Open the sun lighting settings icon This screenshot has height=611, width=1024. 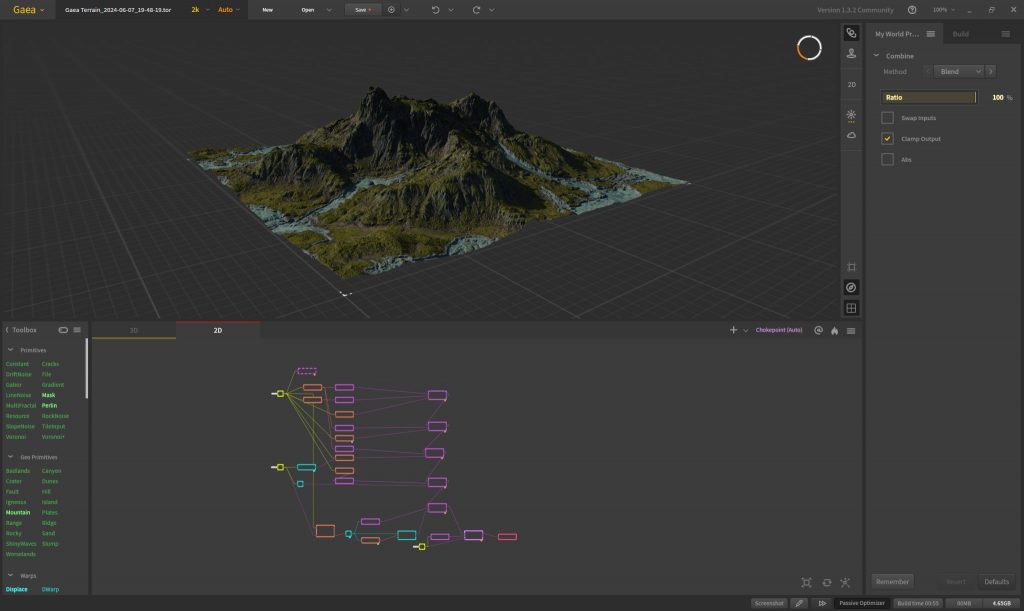click(851, 115)
